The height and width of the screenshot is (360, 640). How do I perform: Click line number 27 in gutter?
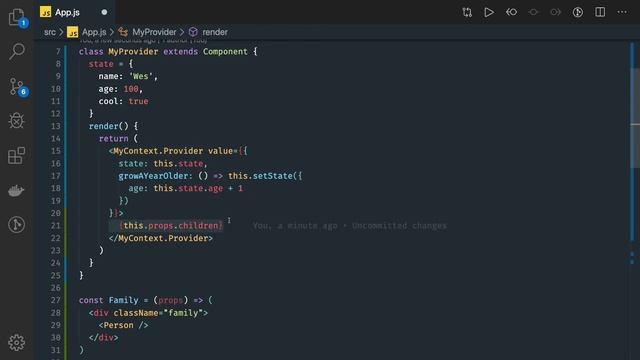pos(56,300)
